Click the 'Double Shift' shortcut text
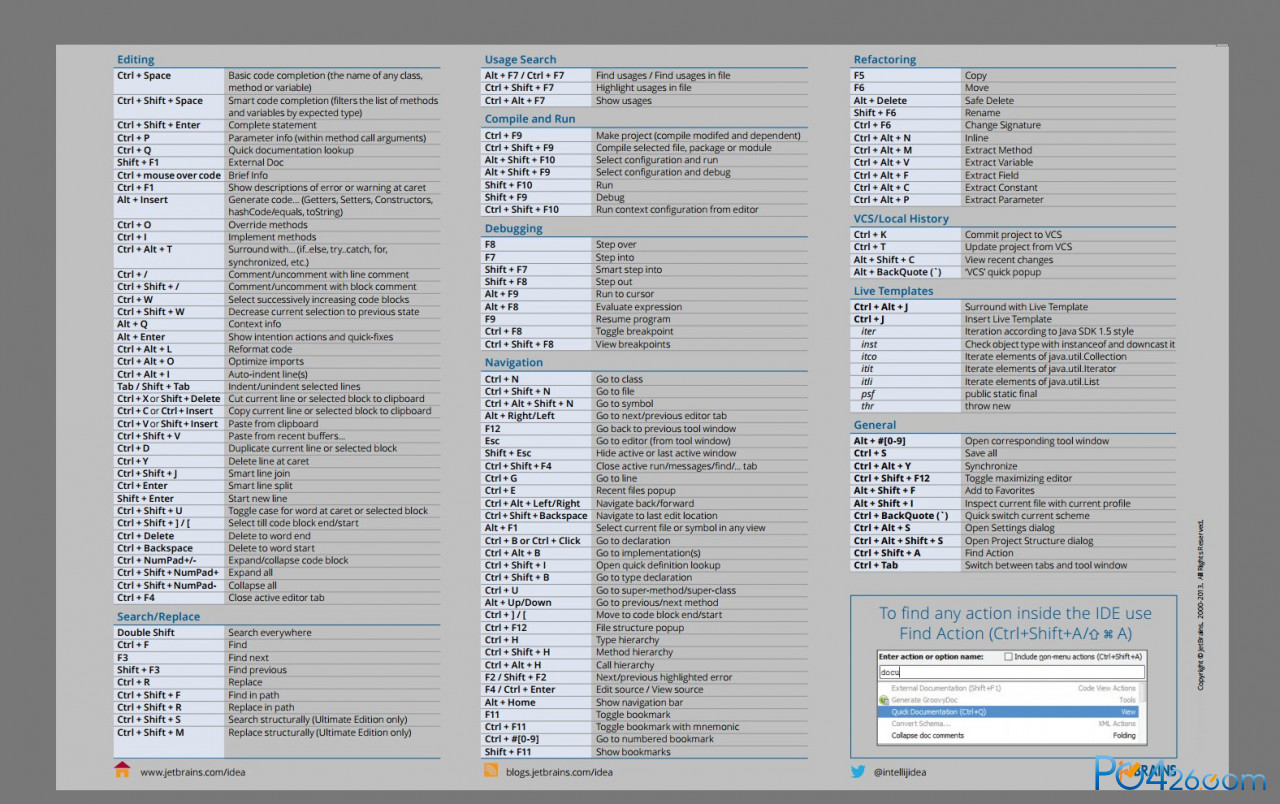This screenshot has width=1280, height=804. [x=146, y=633]
